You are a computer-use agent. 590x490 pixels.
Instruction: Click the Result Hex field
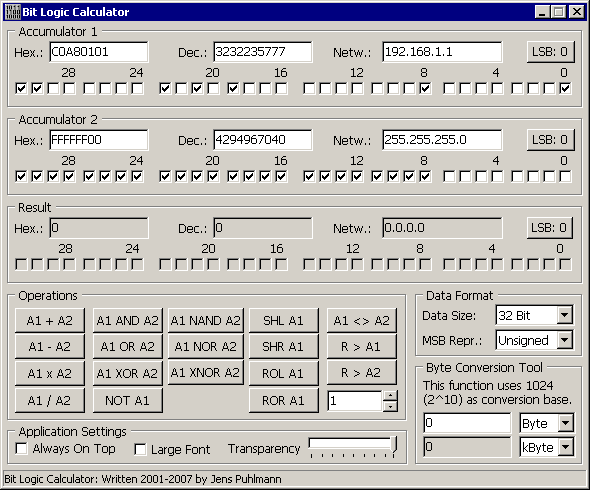(x=99, y=228)
